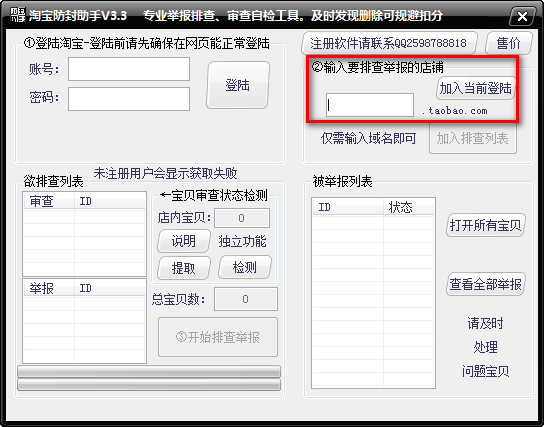544x427 pixels.
Task: Click the 问题宝贝 text
Action: coord(485,371)
